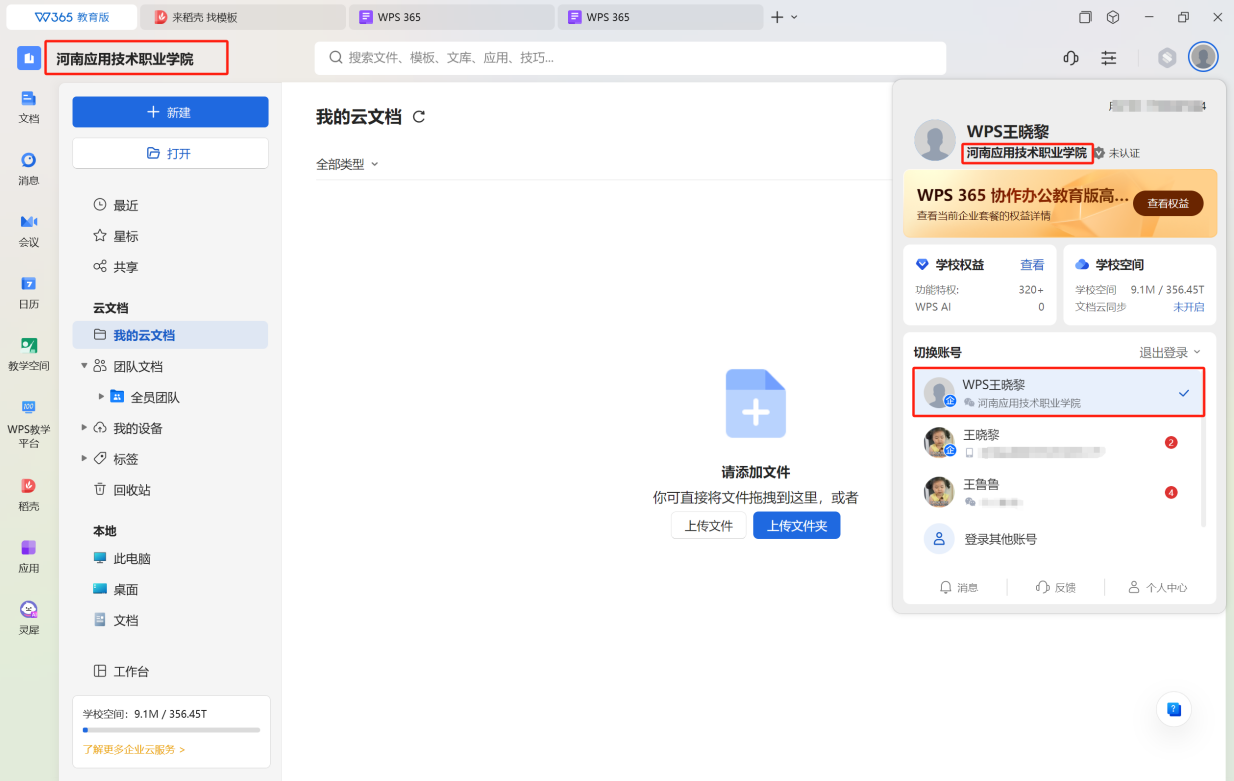Click the 学校空间 card title in the account panel

[x=1119, y=265]
